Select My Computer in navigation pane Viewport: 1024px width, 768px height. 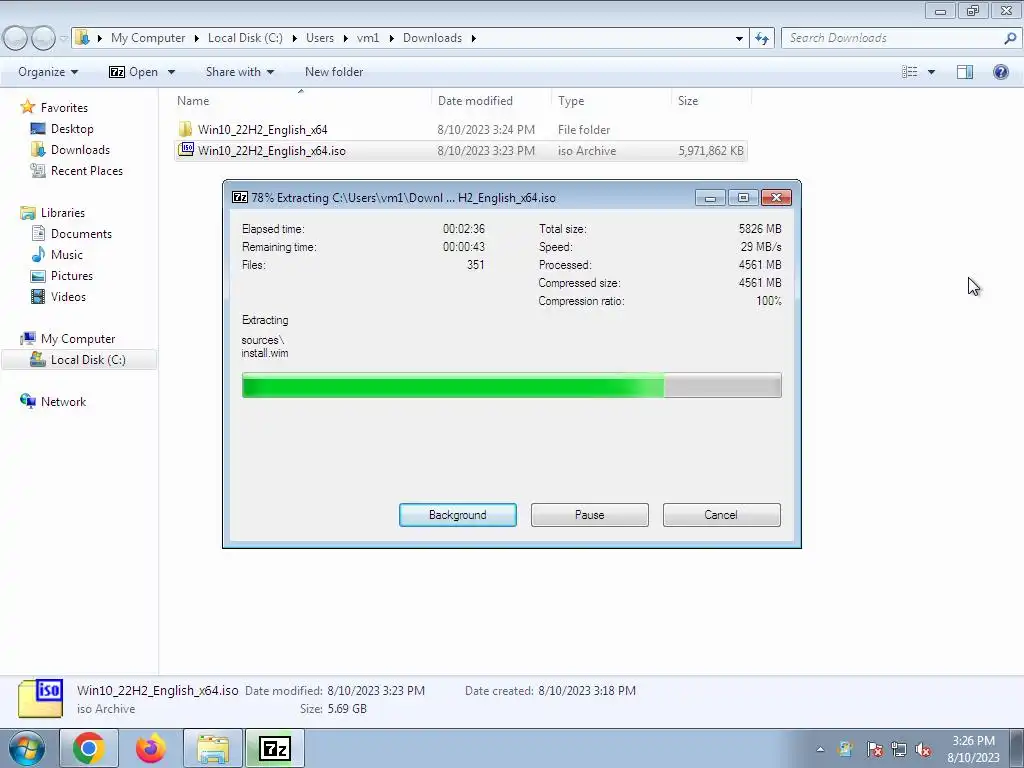(78, 339)
